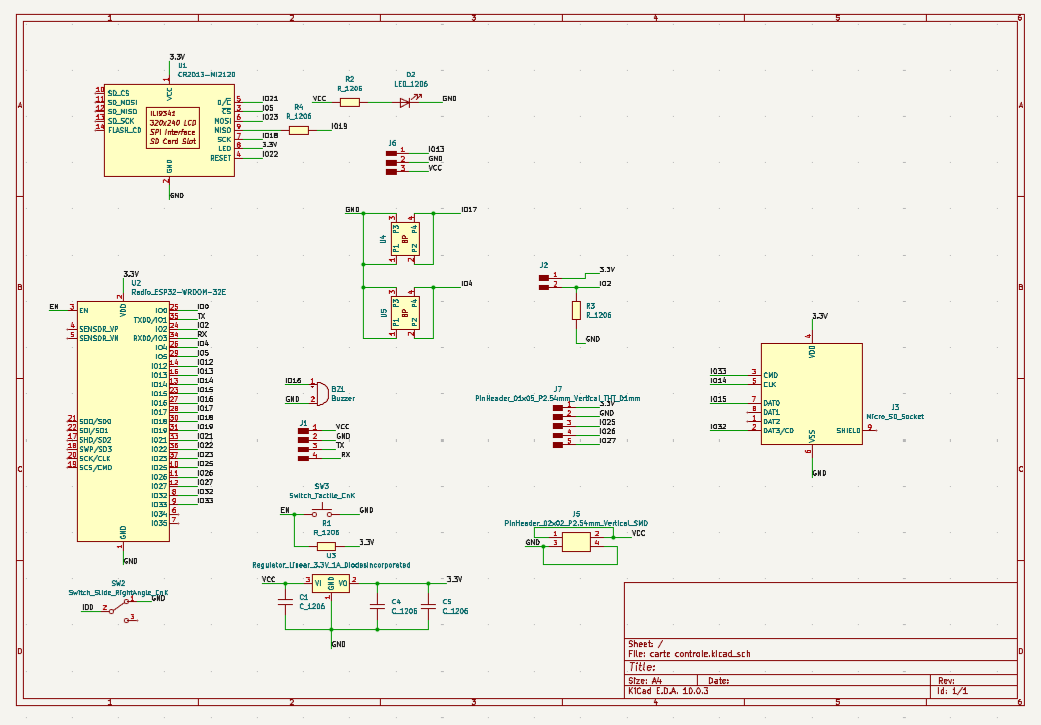Click the J6 reference designator
Viewport: 1041px width, 725px height.
[x=392, y=143]
